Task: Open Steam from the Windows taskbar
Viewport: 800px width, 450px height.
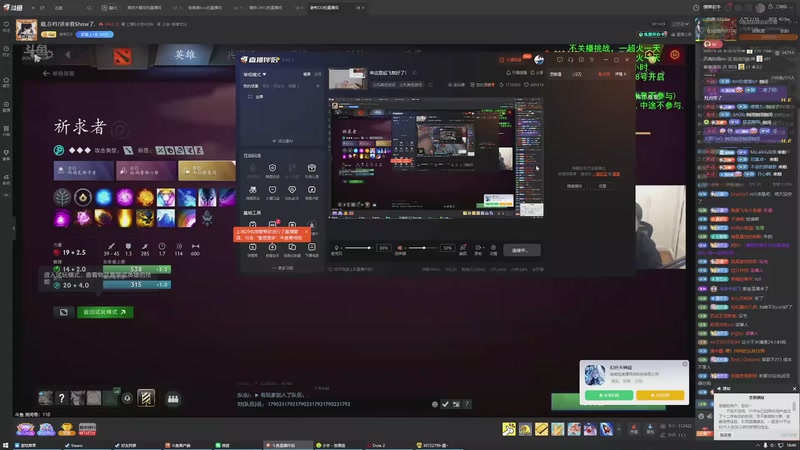Action: click(74, 445)
